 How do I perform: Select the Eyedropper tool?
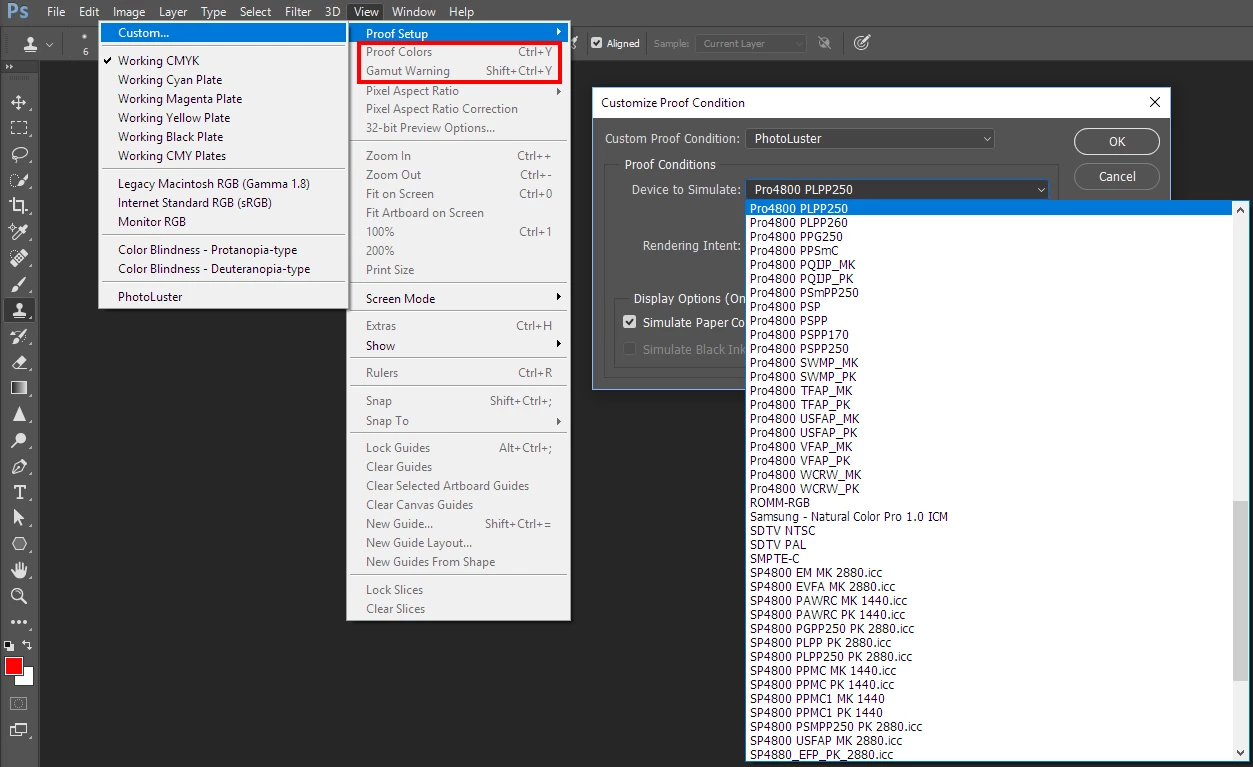[x=18, y=232]
